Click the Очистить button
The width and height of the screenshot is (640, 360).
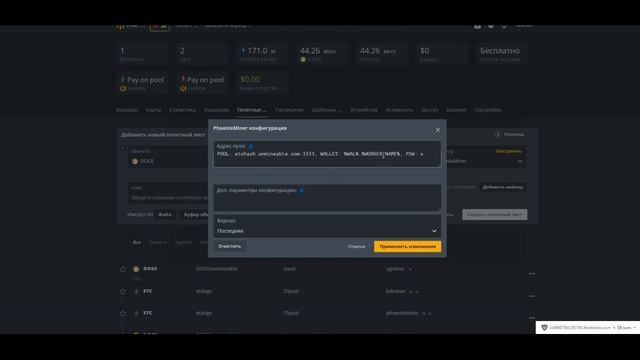pos(229,246)
